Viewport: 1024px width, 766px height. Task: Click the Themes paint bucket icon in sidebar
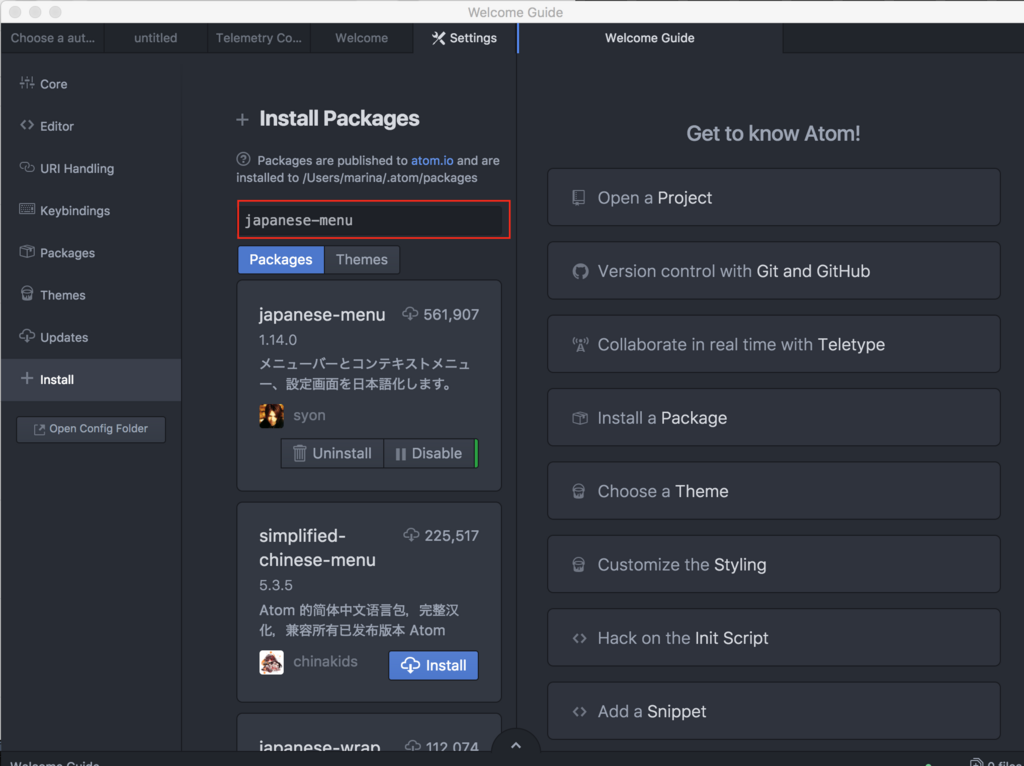27,293
